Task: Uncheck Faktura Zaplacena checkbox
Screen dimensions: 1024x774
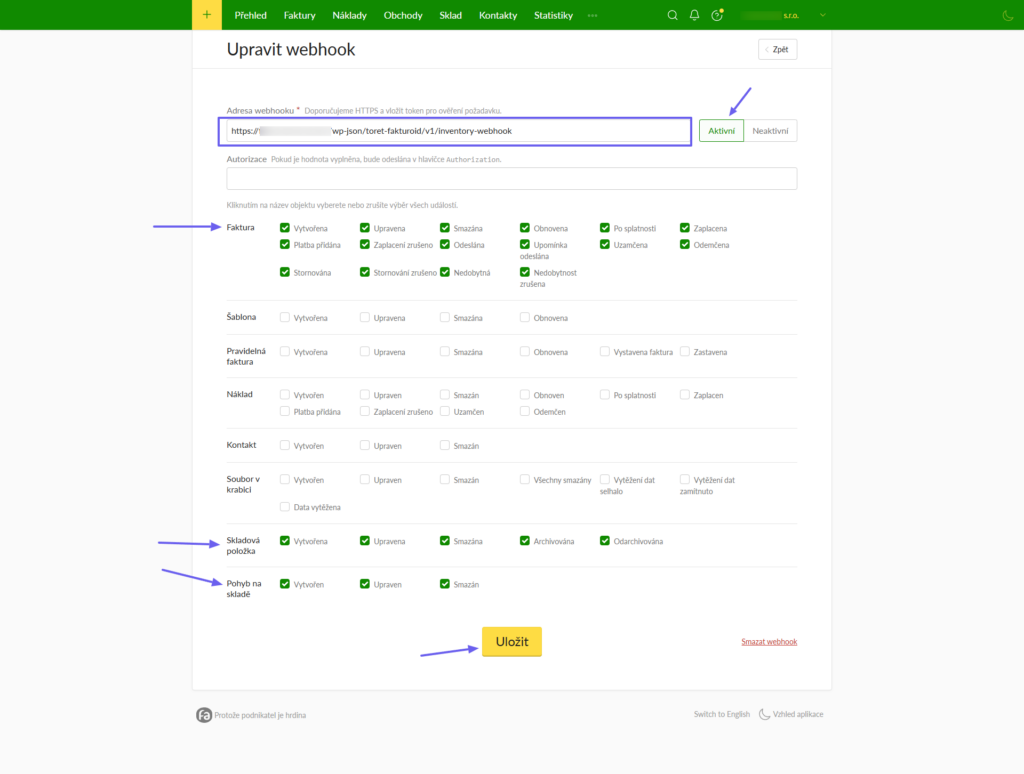Action: pyautogui.click(x=684, y=227)
